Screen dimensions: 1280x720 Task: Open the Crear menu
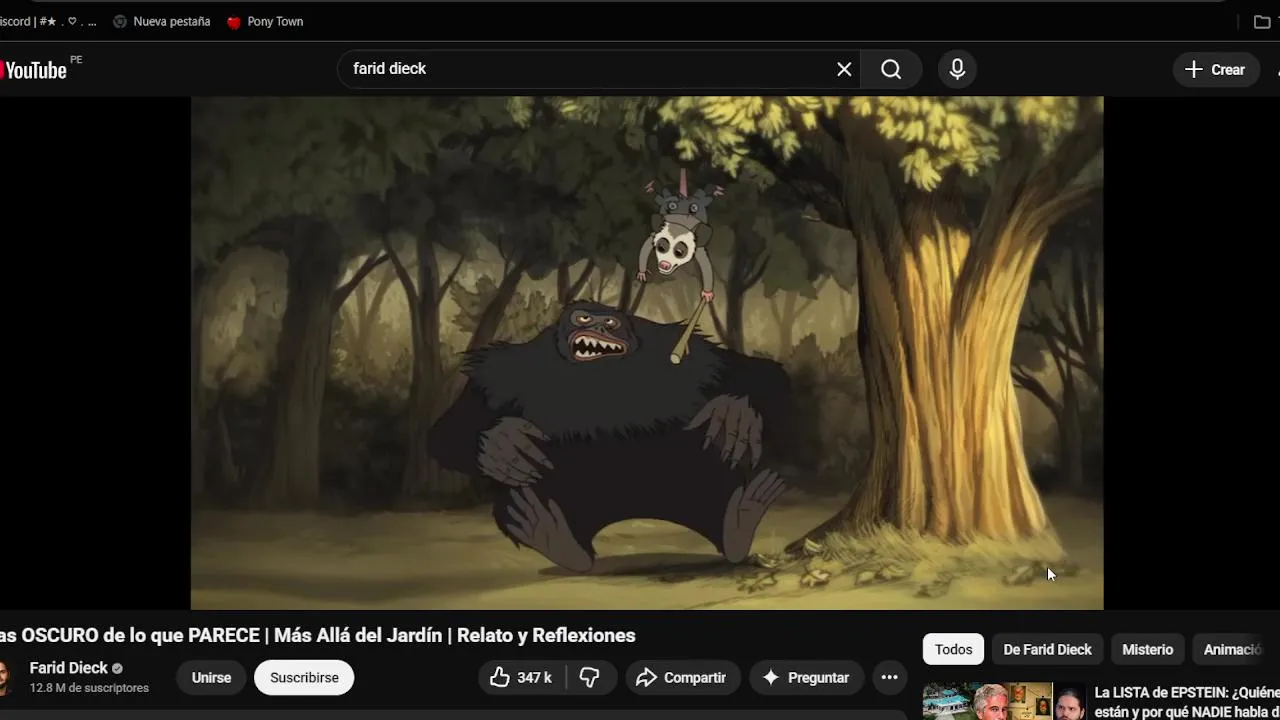point(1215,69)
